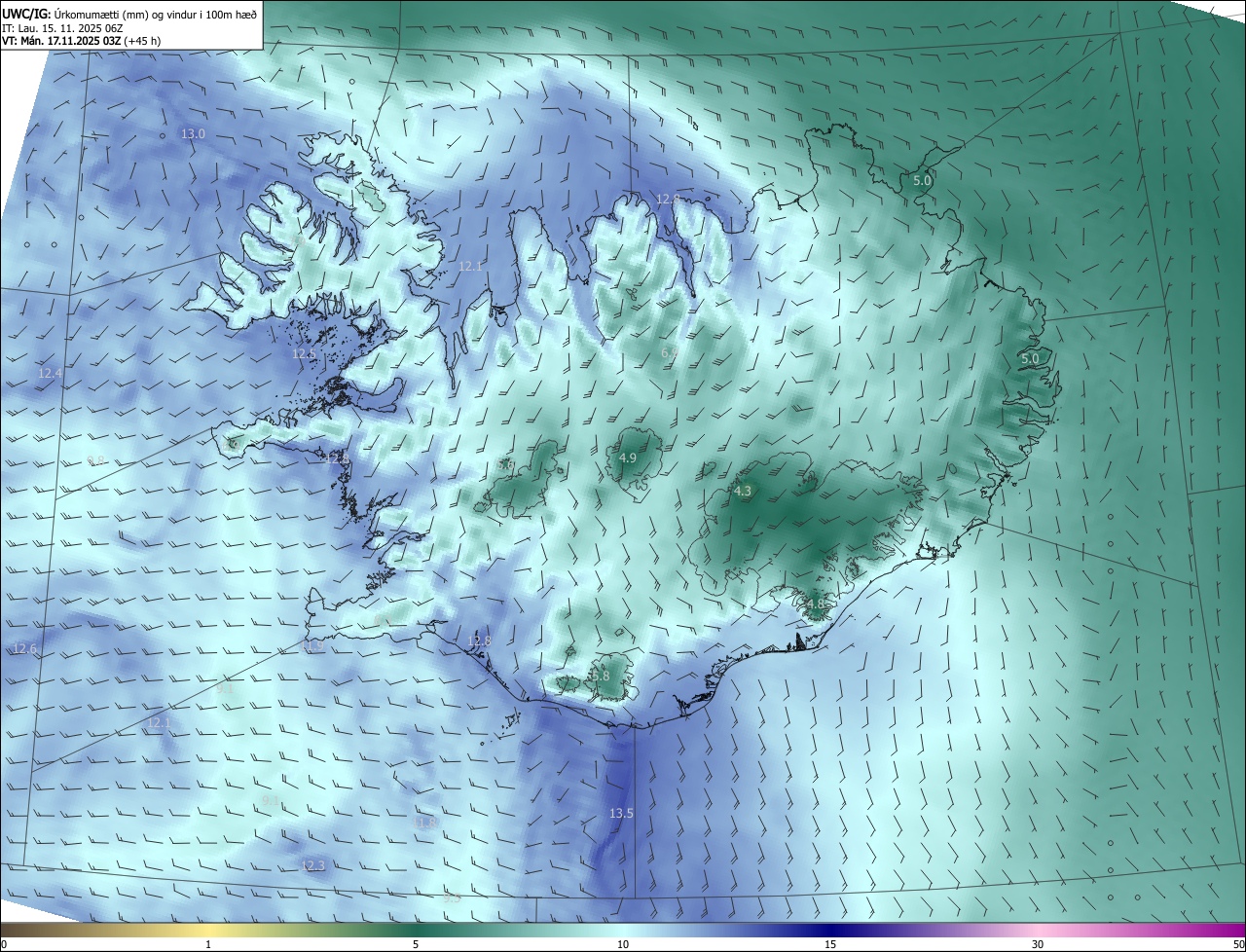Click the 9.5 value label on the map
1246x952 pixels.
pos(452,897)
